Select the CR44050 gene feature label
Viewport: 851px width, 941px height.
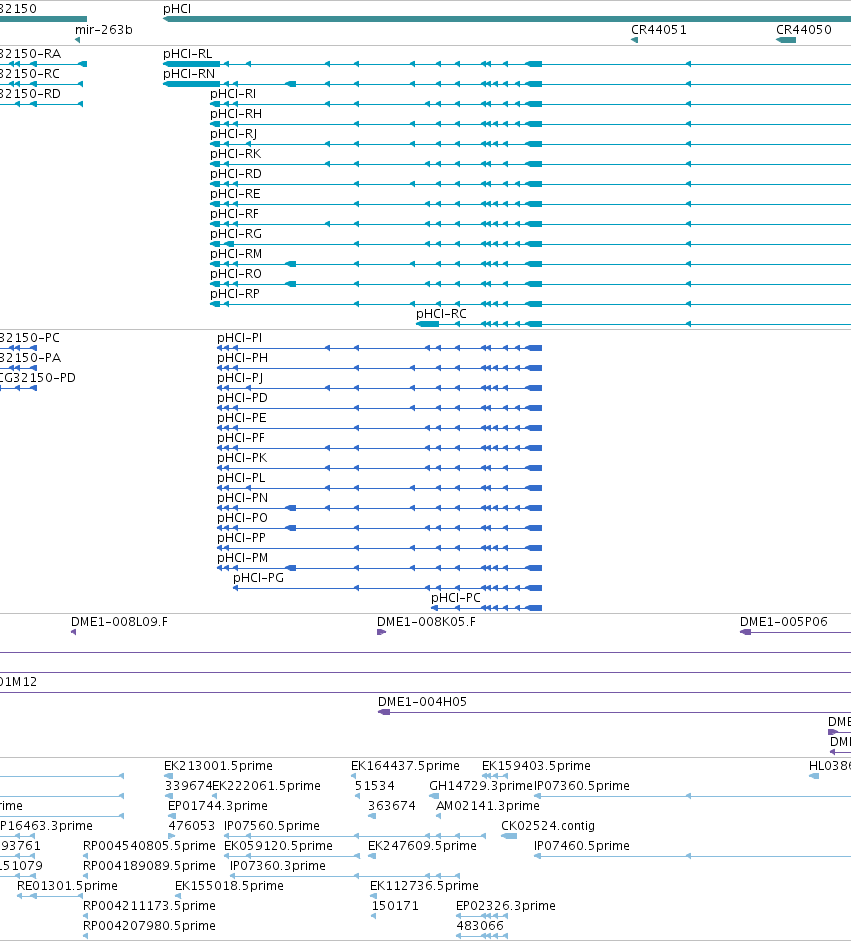(x=804, y=29)
